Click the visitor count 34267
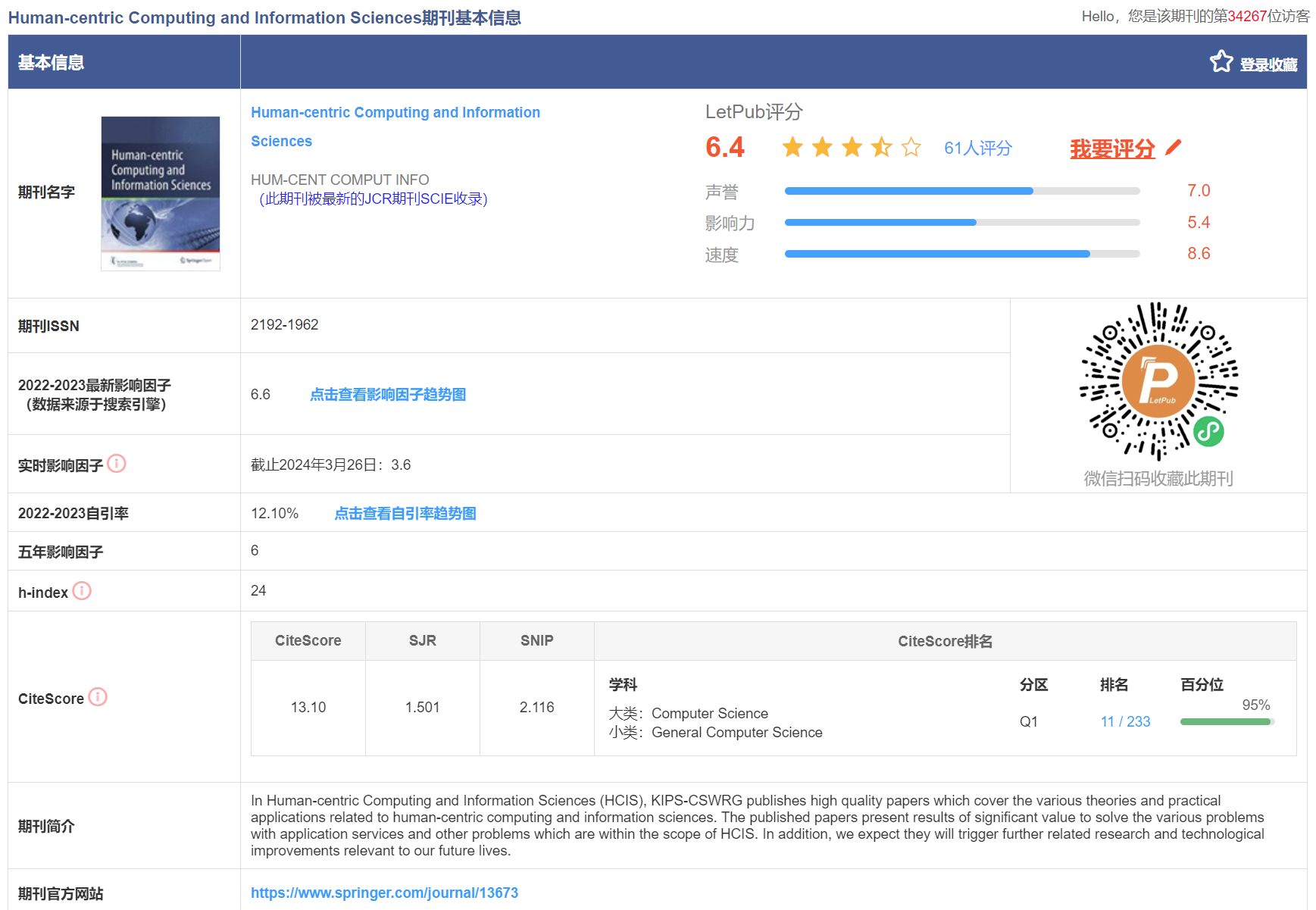The width and height of the screenshot is (1316, 910). click(x=1247, y=17)
